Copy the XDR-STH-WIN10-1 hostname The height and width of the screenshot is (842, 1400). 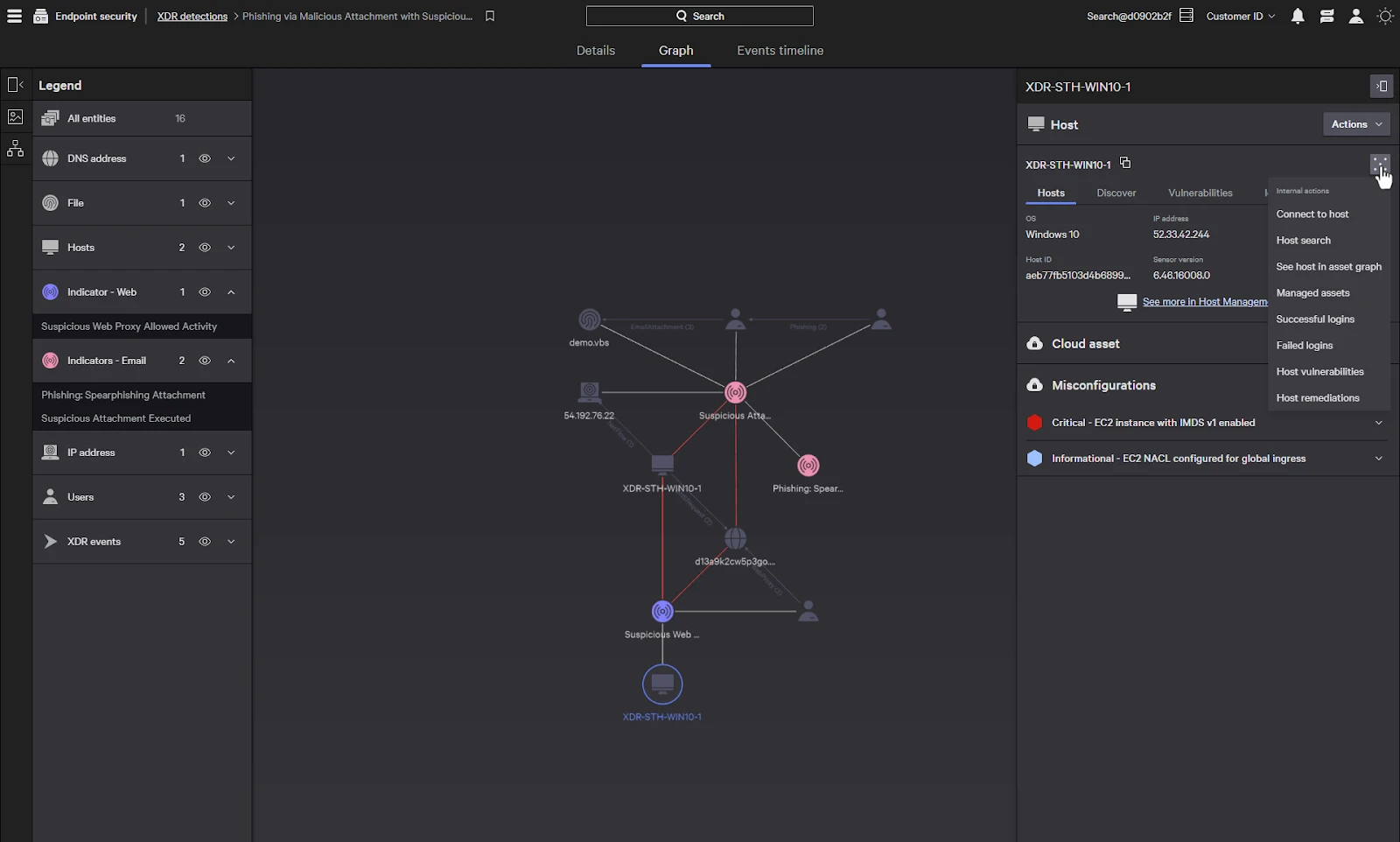click(1125, 163)
